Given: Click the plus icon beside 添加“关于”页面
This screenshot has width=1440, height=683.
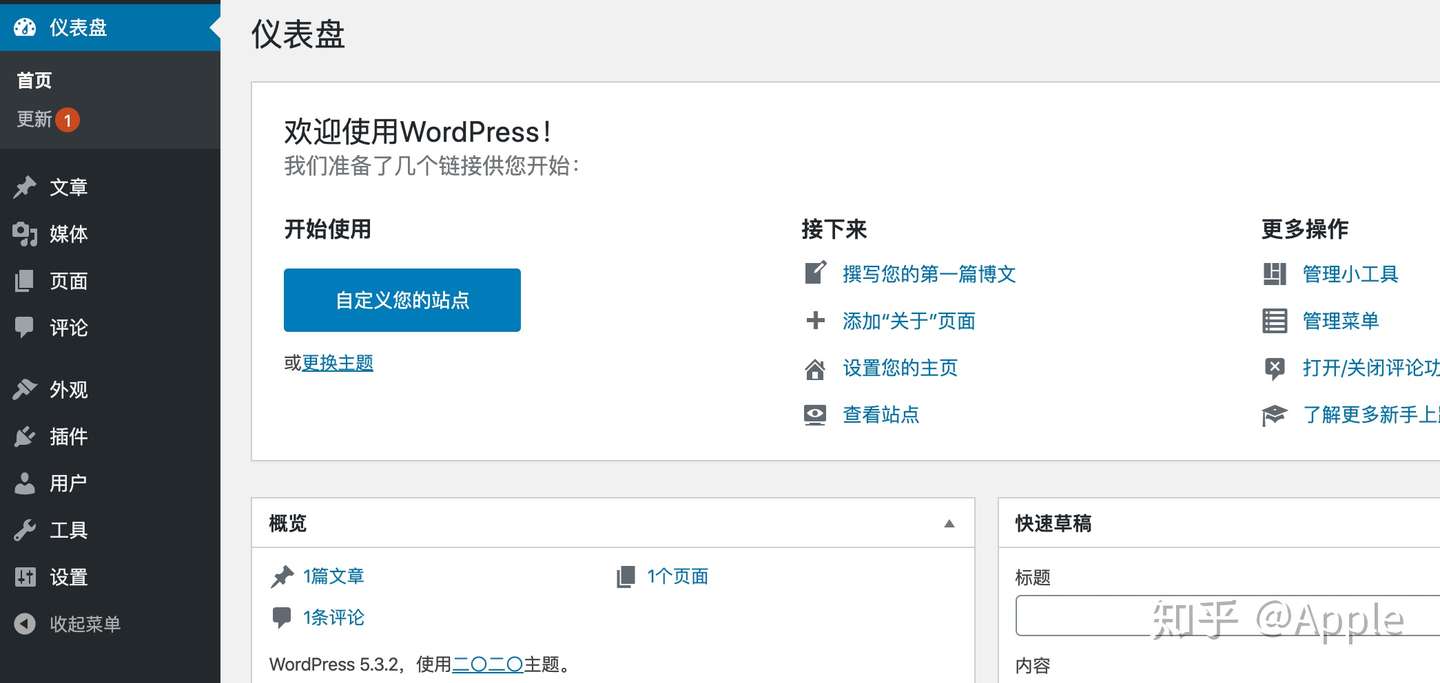Looking at the screenshot, I should [x=816, y=321].
